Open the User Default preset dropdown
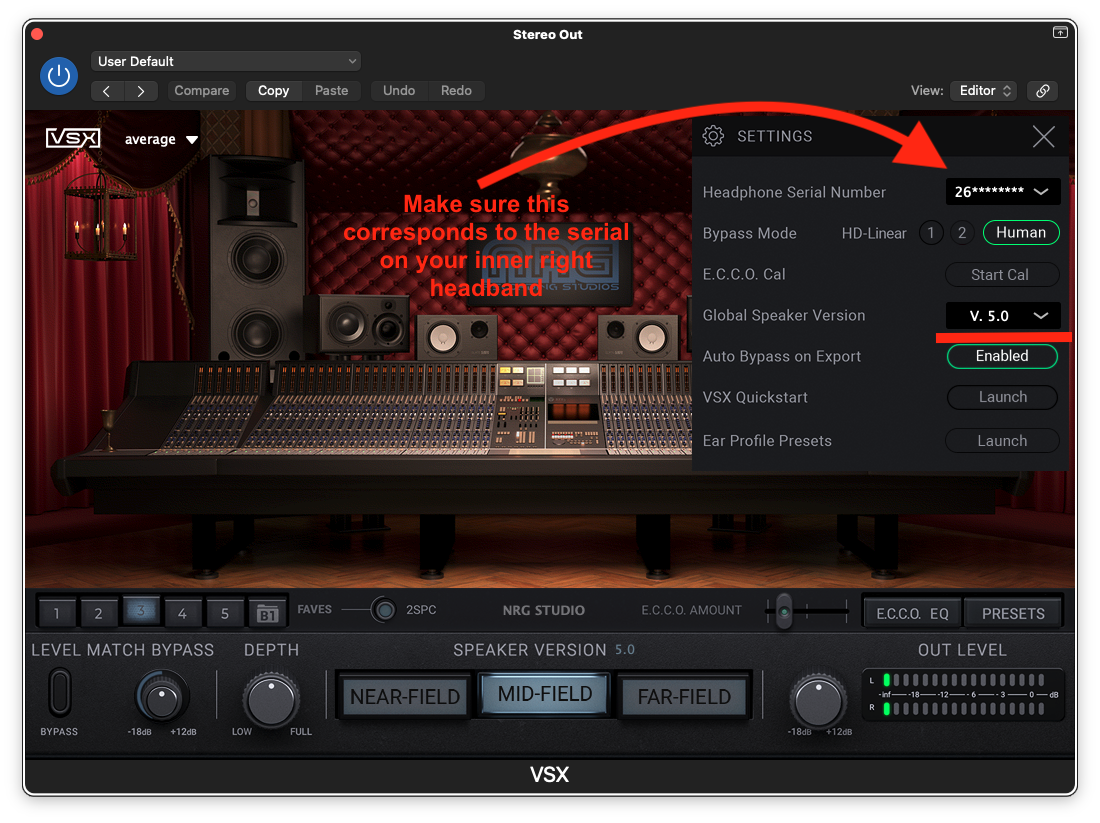This screenshot has width=1100, height=823. tap(226, 62)
